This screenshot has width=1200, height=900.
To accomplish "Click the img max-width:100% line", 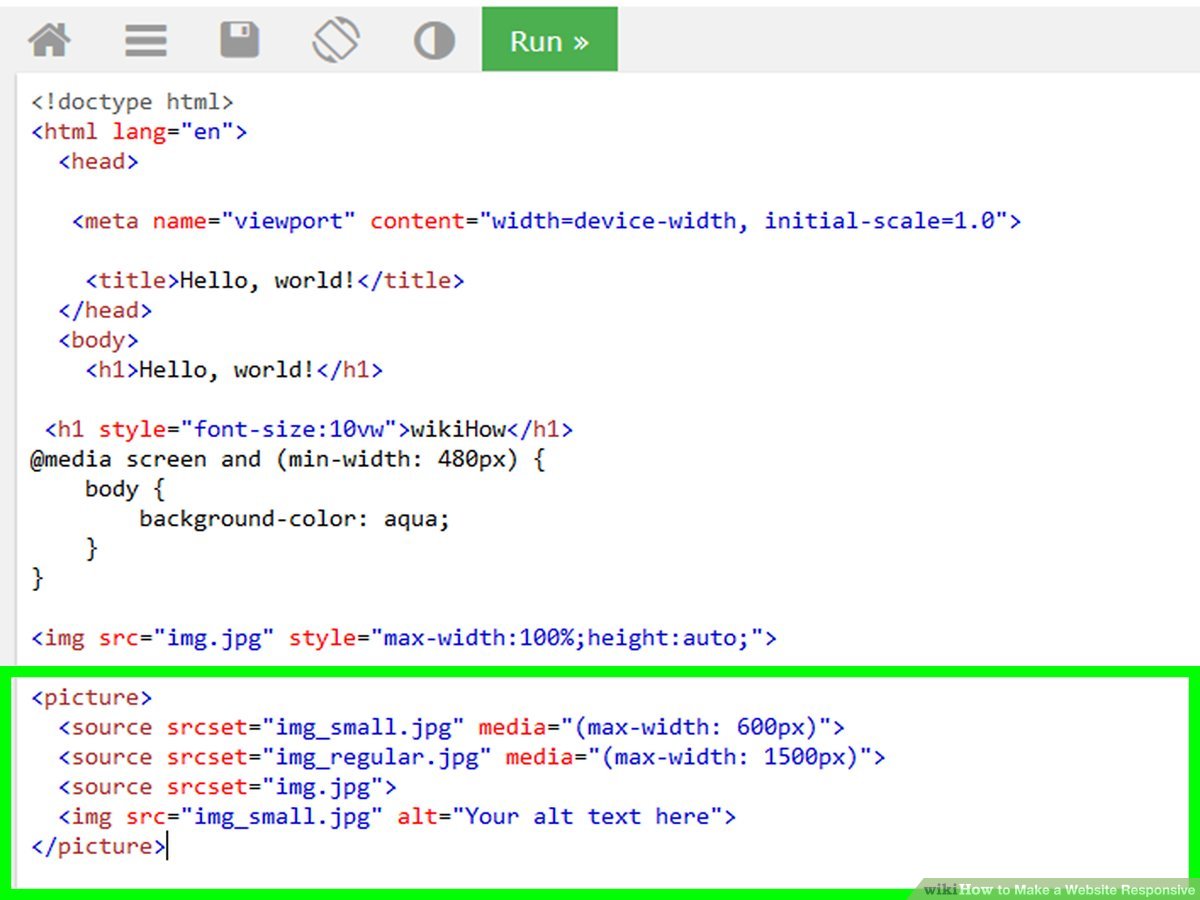I will 404,638.
